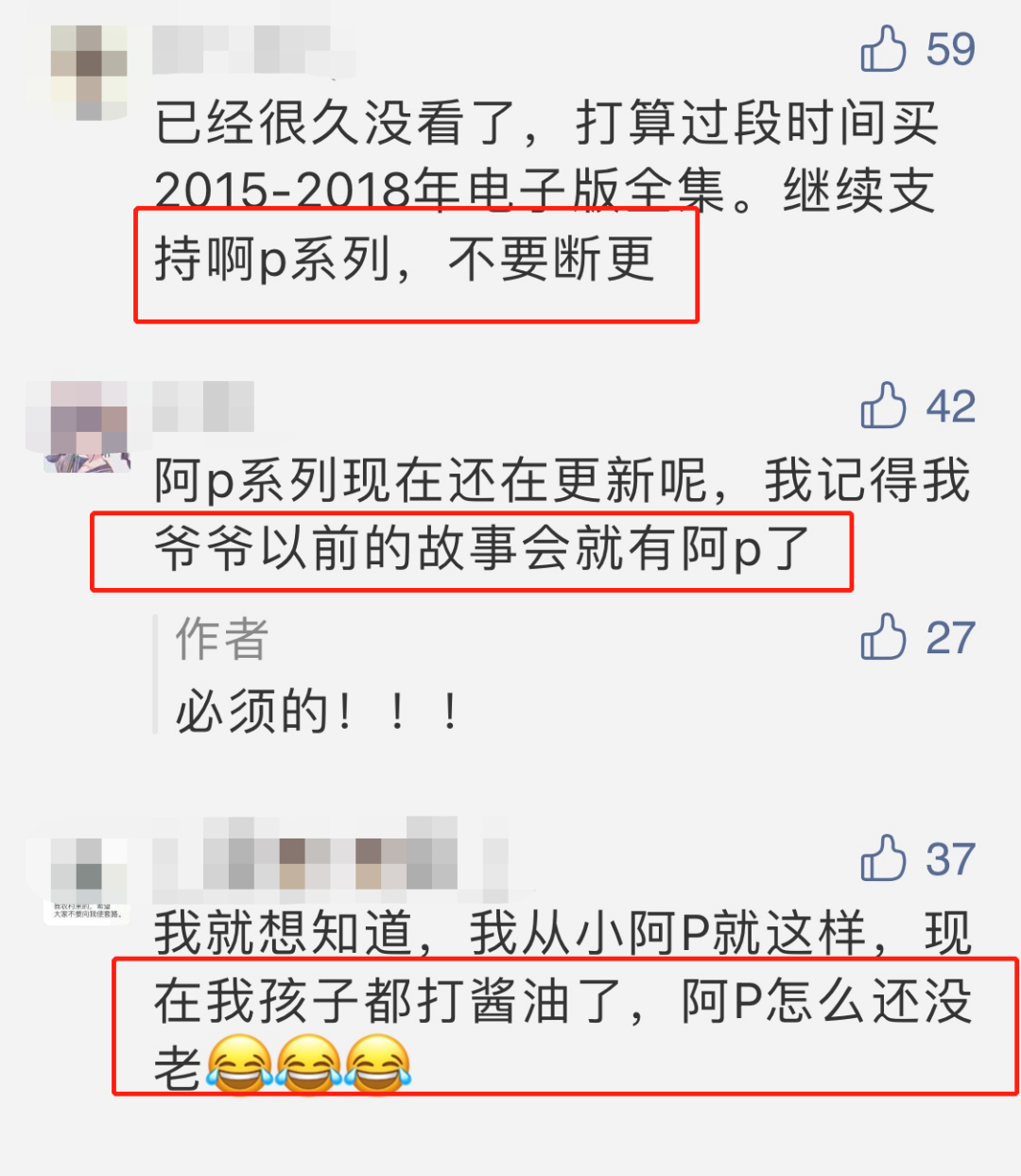Select the third commenter's blurred username

(331, 855)
